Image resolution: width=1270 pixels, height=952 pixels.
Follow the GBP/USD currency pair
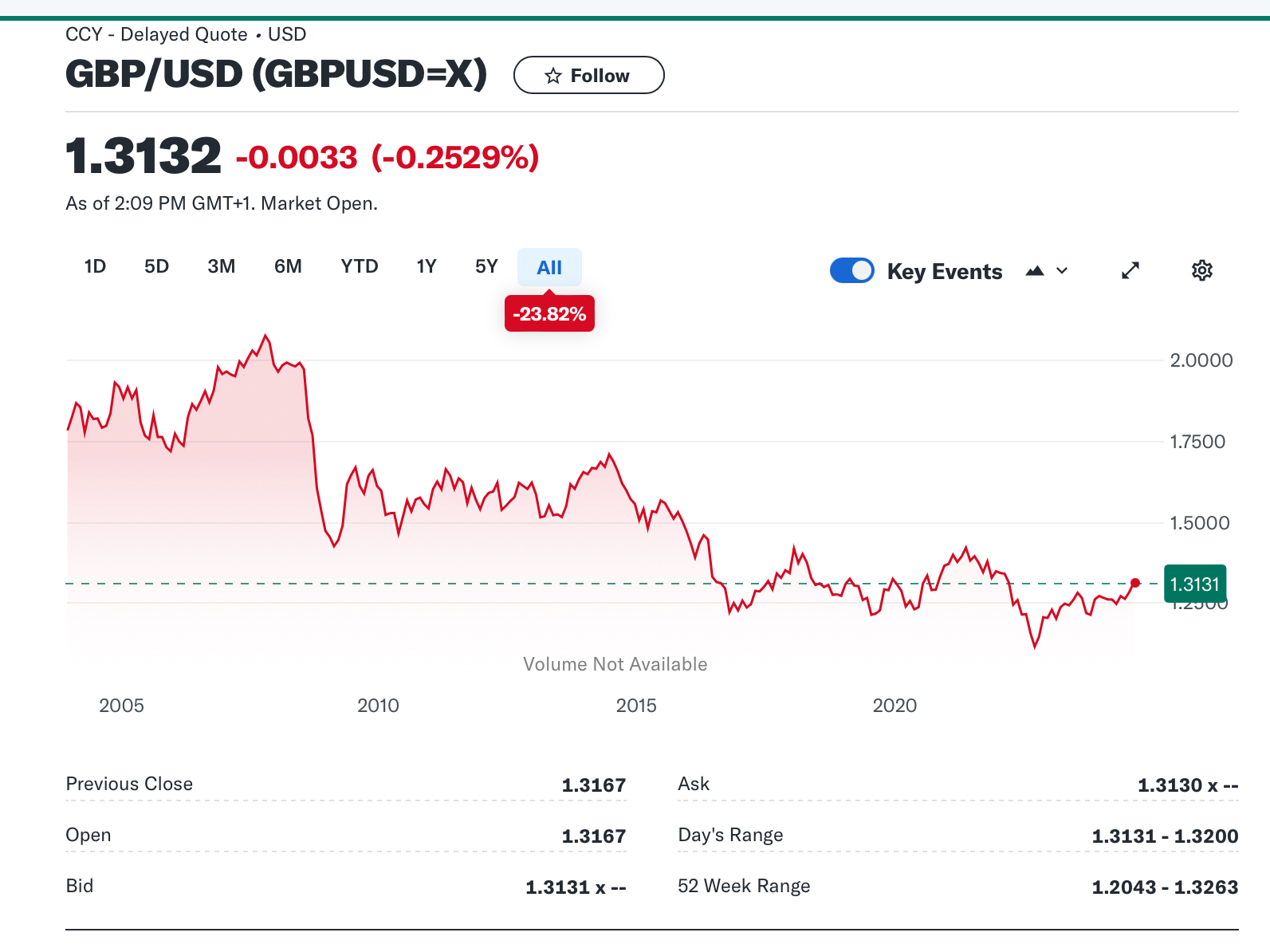[588, 76]
